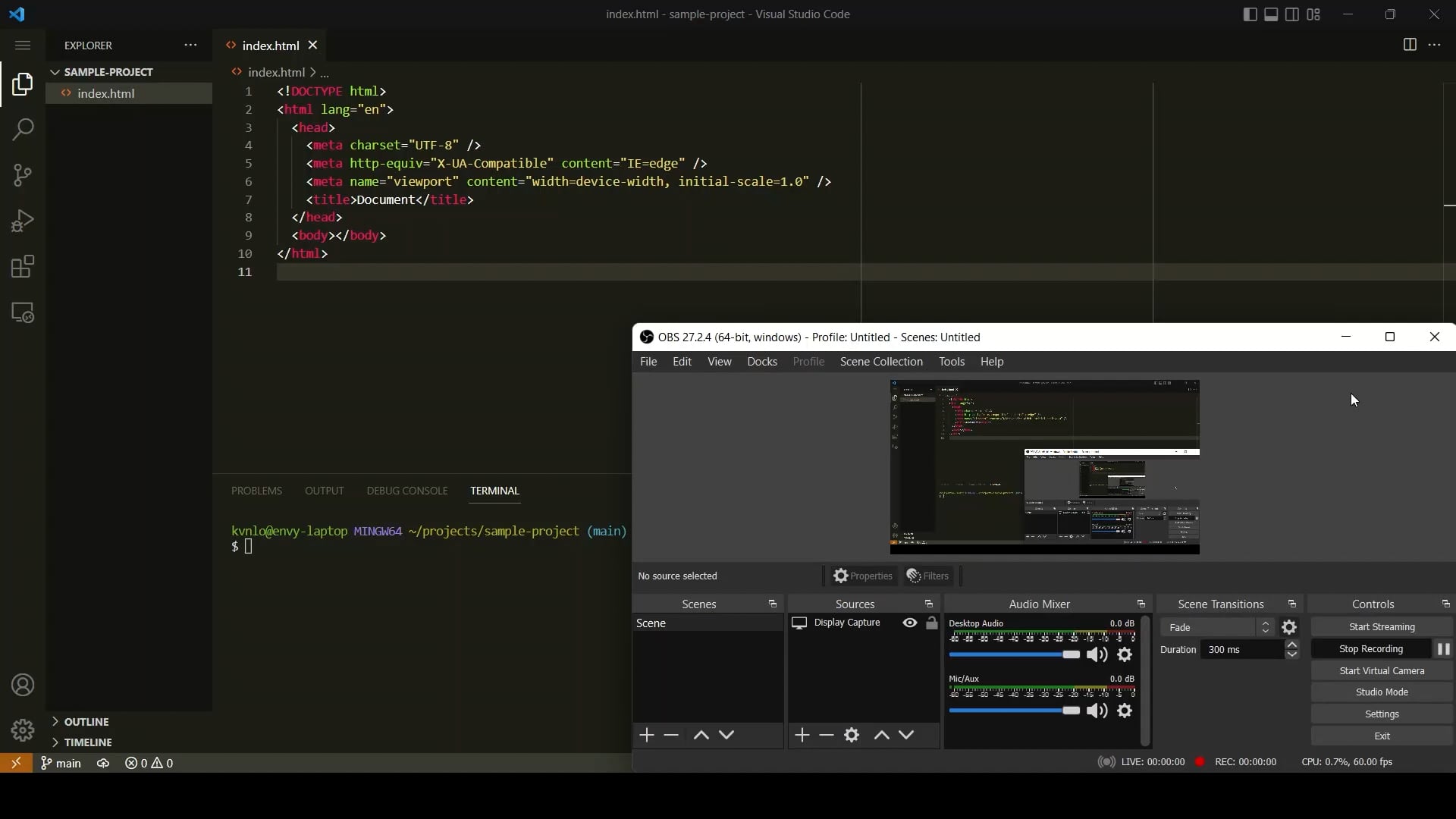Pop out the Audio Mixer dock
Viewport: 1456px width, 819px height.
(1141, 604)
